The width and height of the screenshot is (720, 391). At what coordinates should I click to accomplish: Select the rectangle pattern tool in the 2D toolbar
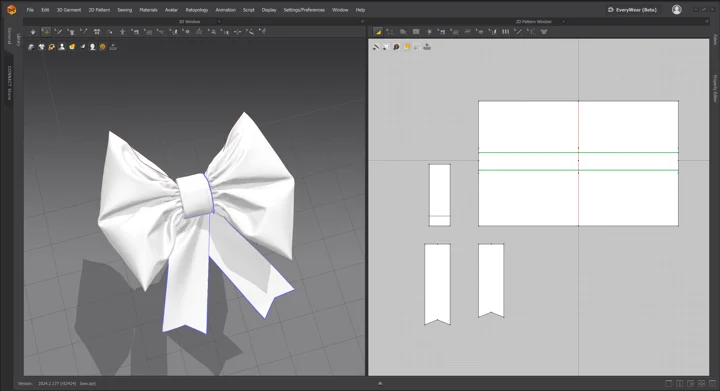pyautogui.click(x=416, y=32)
